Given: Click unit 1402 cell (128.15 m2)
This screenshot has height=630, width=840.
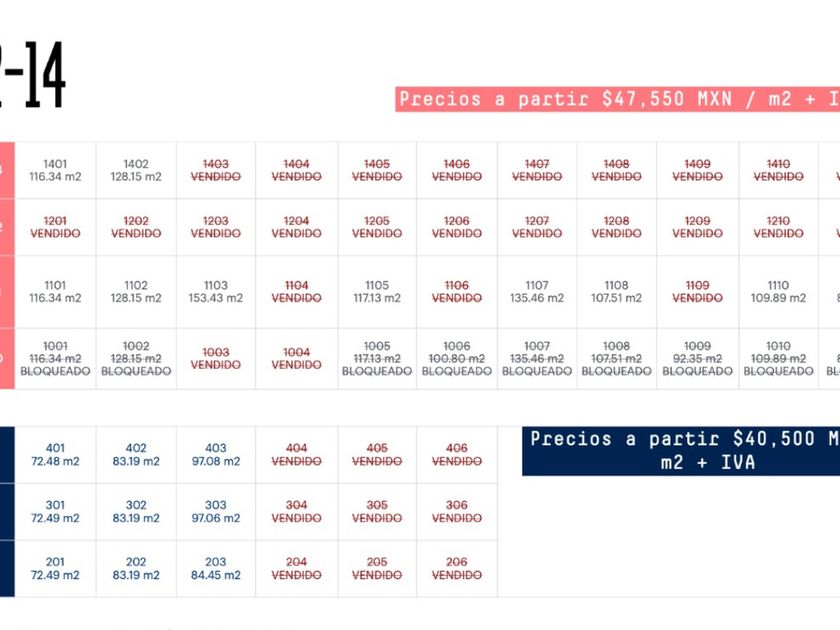Looking at the screenshot, I should click(136, 170).
